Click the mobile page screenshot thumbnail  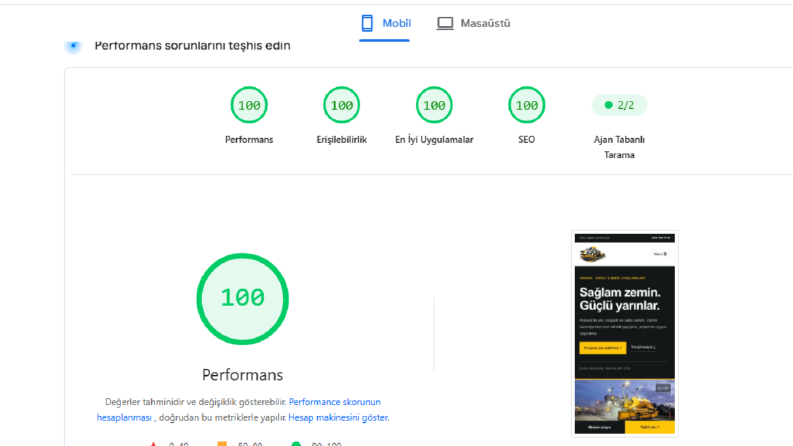[x=625, y=334]
